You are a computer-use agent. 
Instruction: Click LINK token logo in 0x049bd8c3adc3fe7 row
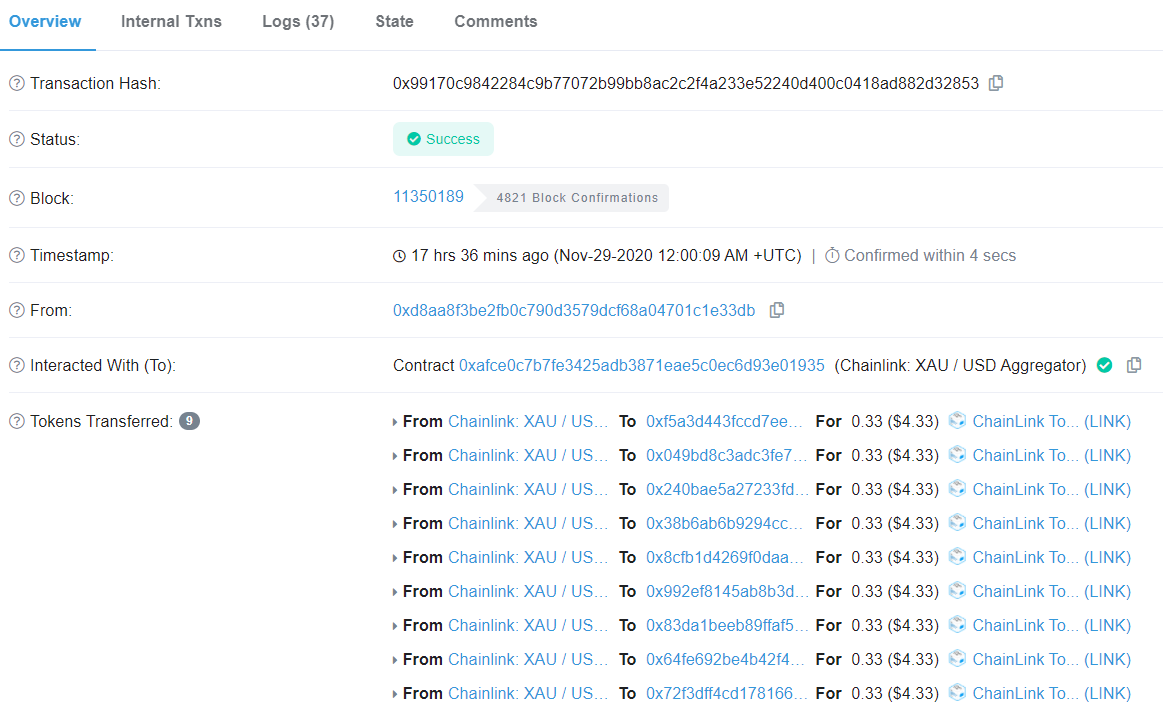tap(958, 455)
